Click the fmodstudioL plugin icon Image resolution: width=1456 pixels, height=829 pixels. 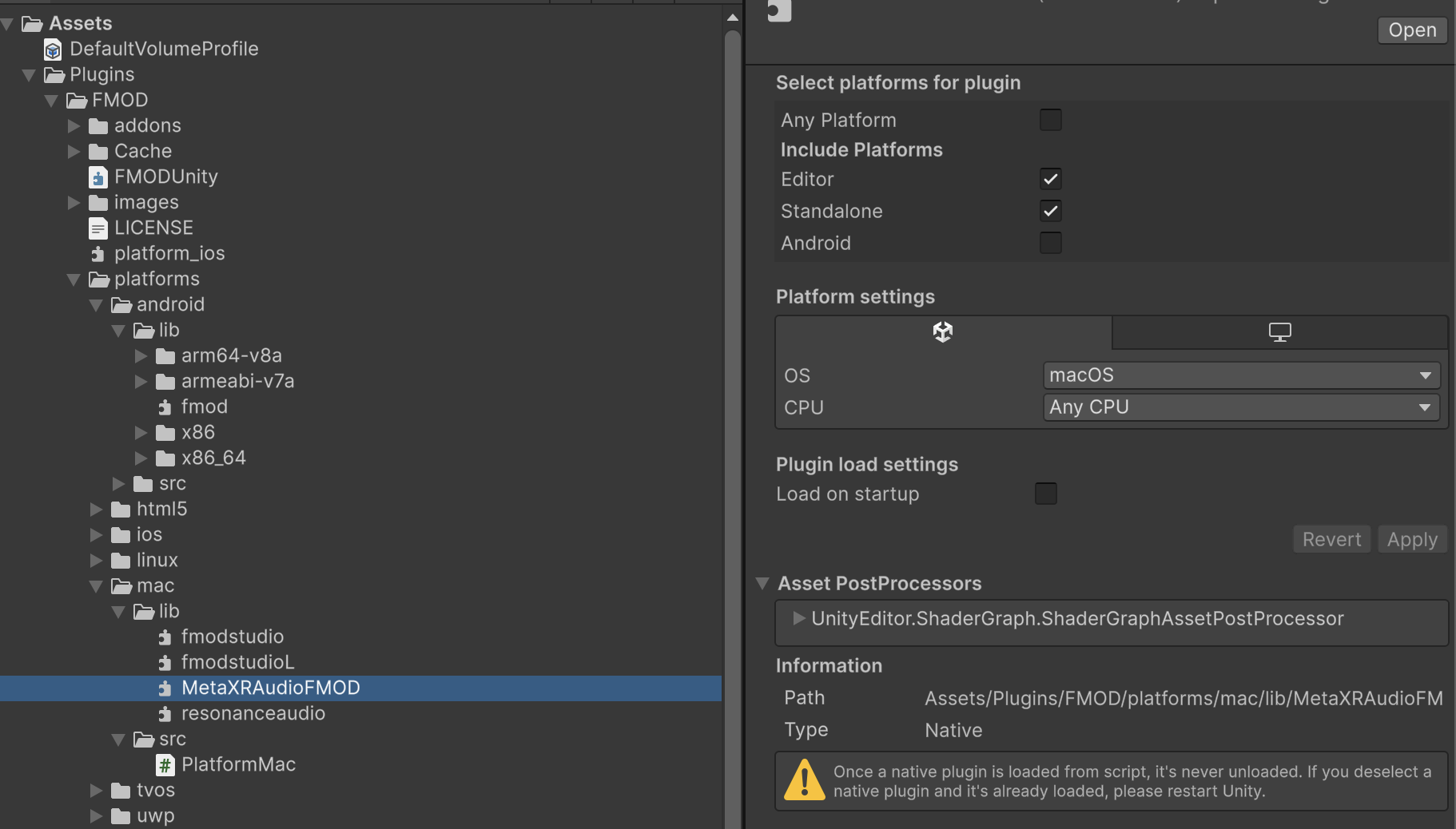point(165,663)
